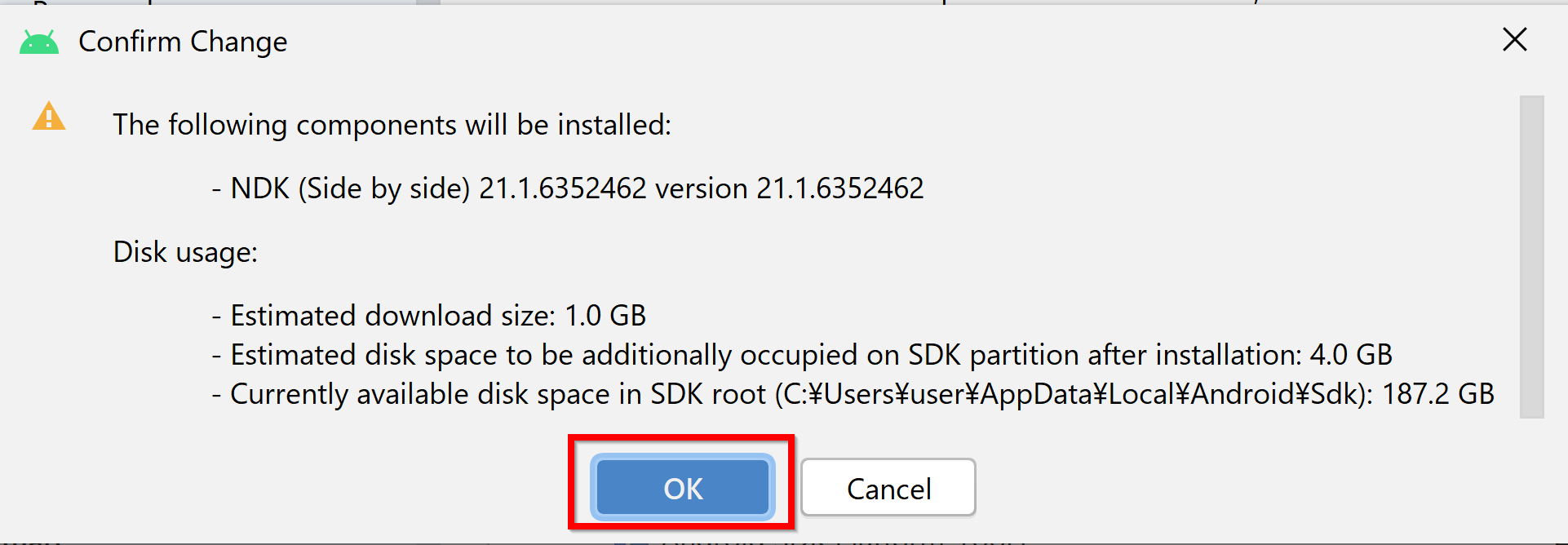Image resolution: width=1568 pixels, height=545 pixels.
Task: Click the yellow warning triangle icon
Action: [x=49, y=117]
